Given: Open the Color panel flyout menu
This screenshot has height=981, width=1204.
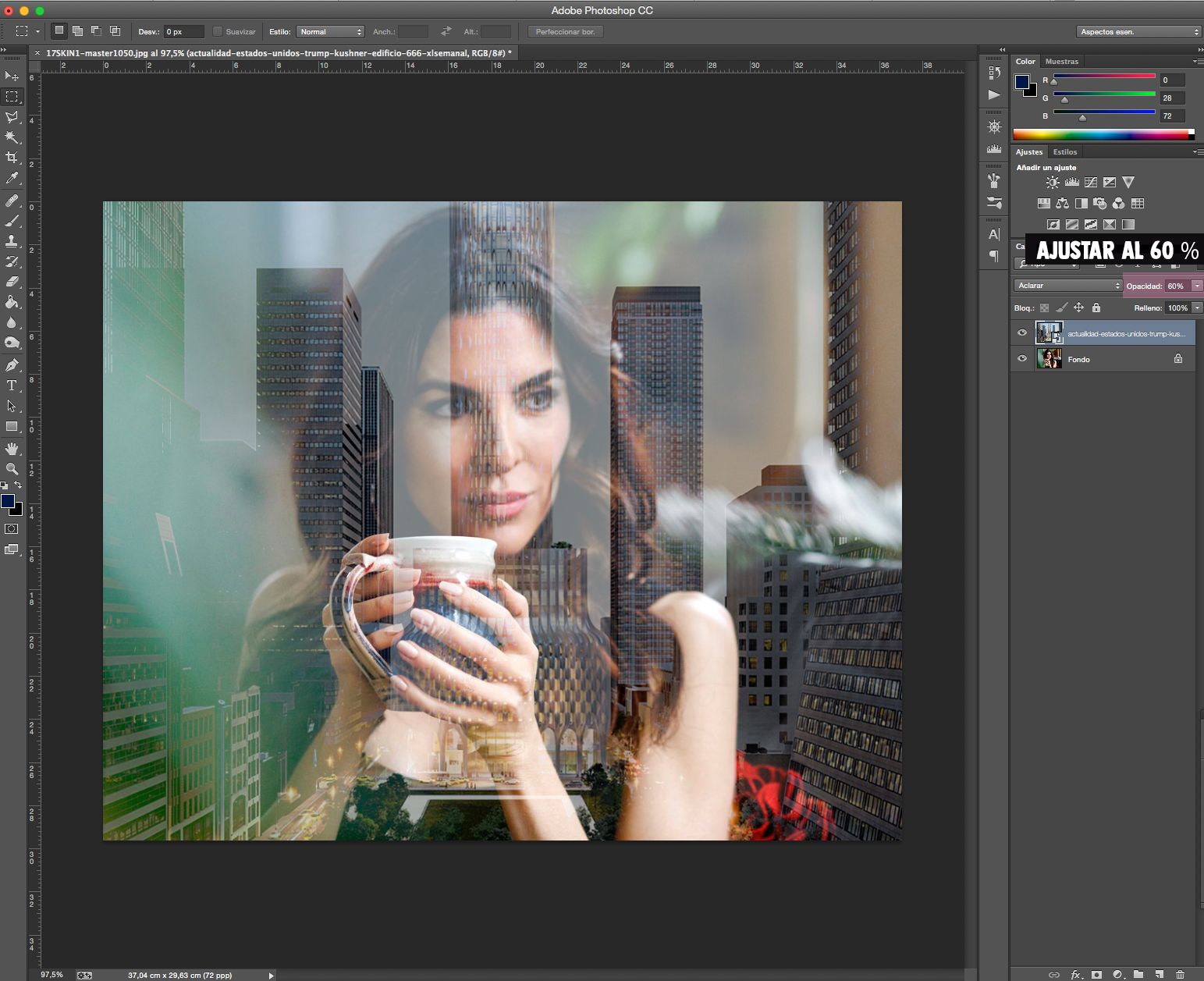Looking at the screenshot, I should 1197,61.
